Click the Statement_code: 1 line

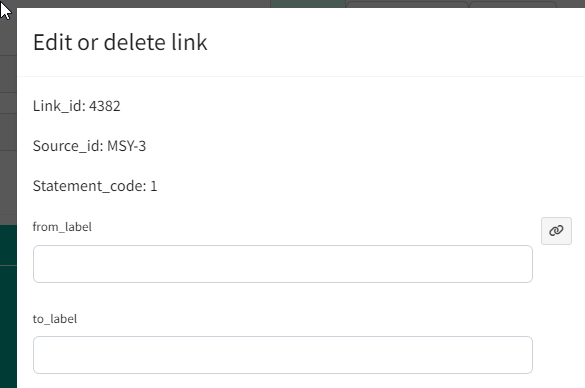coord(95,186)
